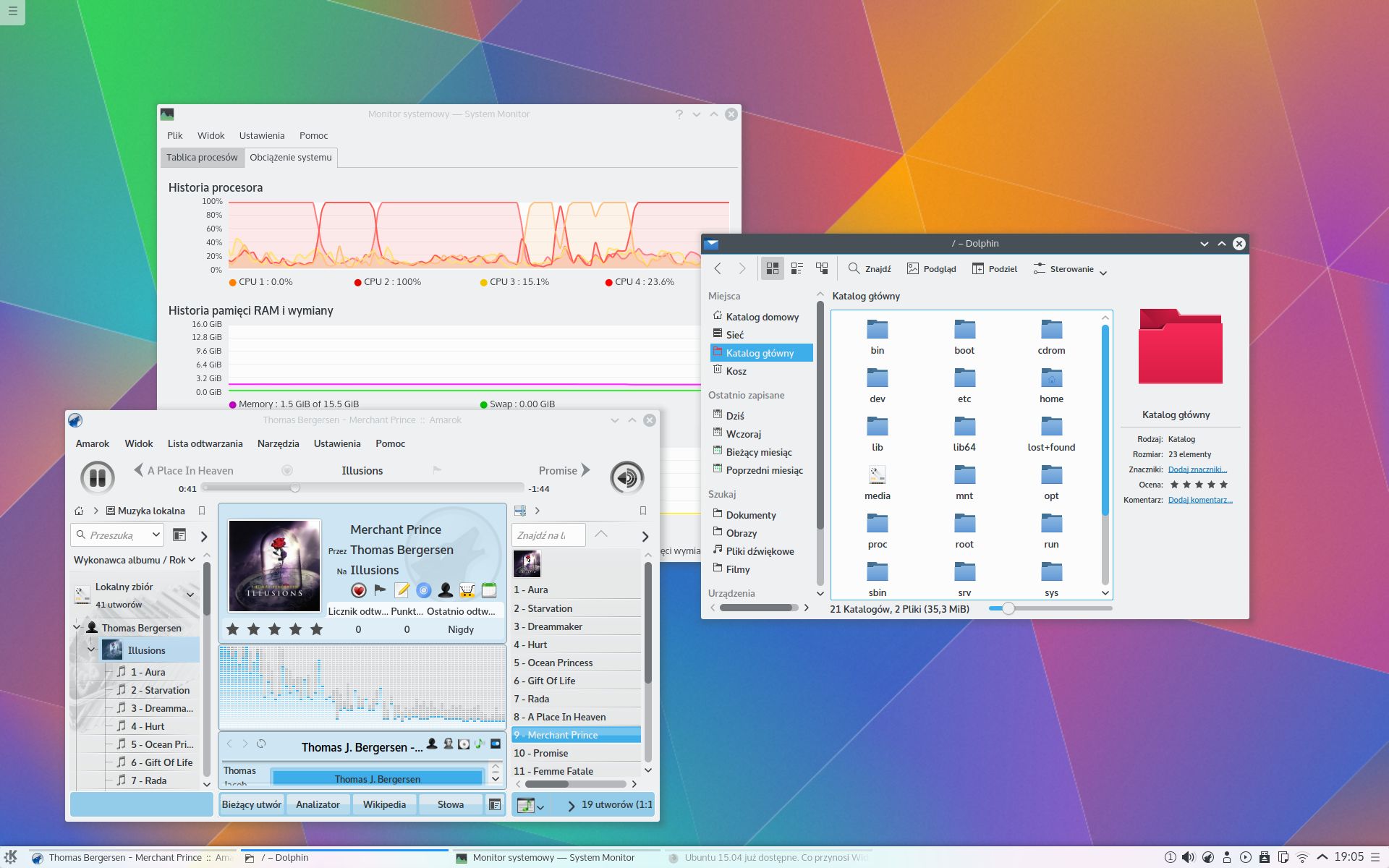
Task: Pause playback with the Amarok pause button
Action: [98, 477]
